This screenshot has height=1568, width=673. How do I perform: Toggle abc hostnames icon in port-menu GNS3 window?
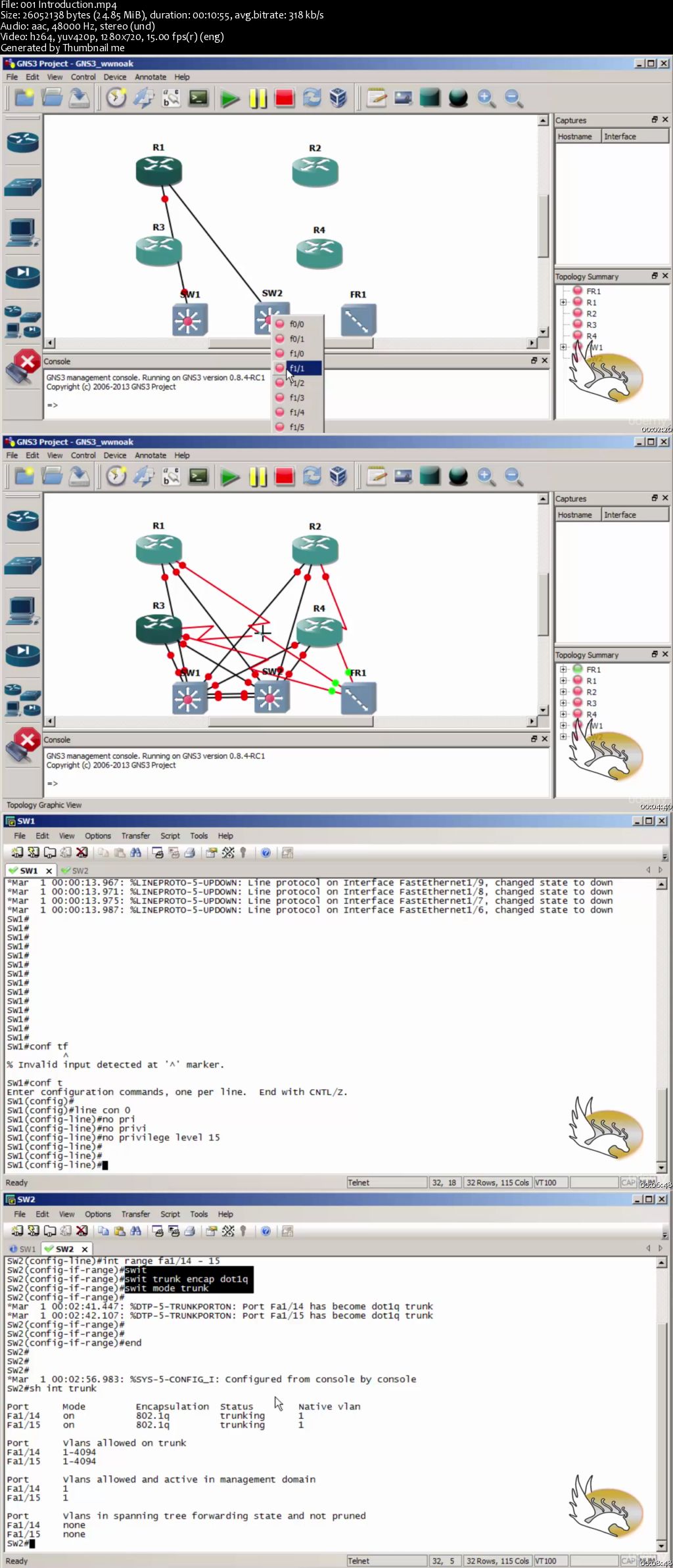click(171, 98)
